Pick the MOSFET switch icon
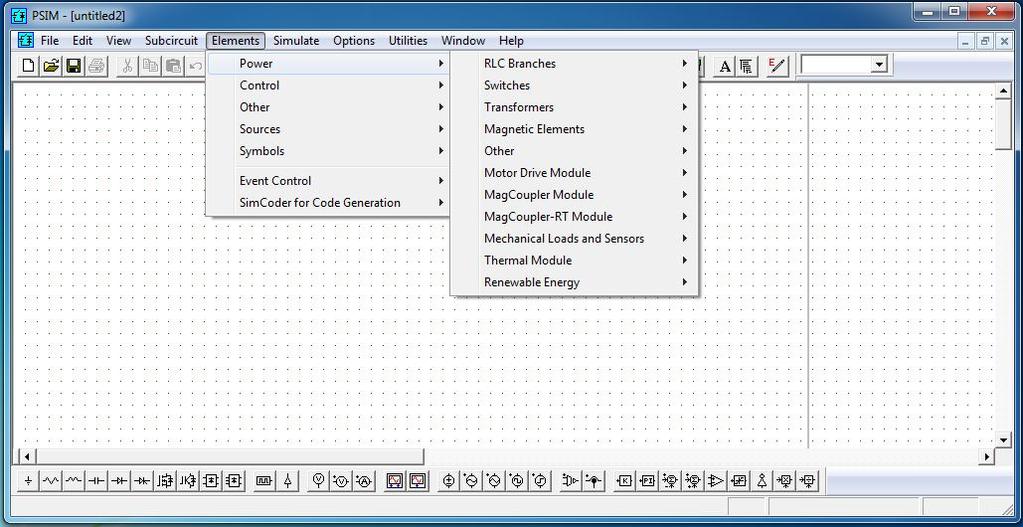Viewport: 1023px width, 527px height. (166, 481)
